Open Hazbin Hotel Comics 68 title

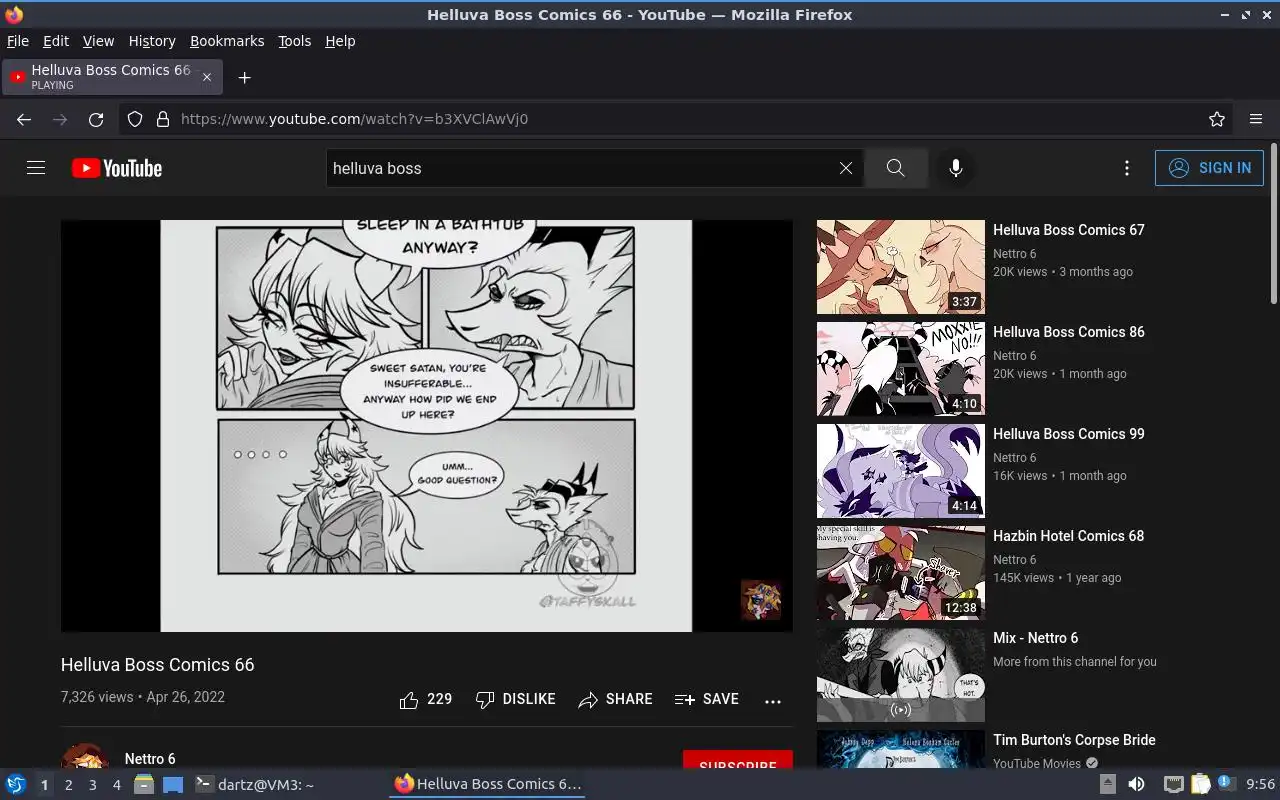click(1068, 536)
